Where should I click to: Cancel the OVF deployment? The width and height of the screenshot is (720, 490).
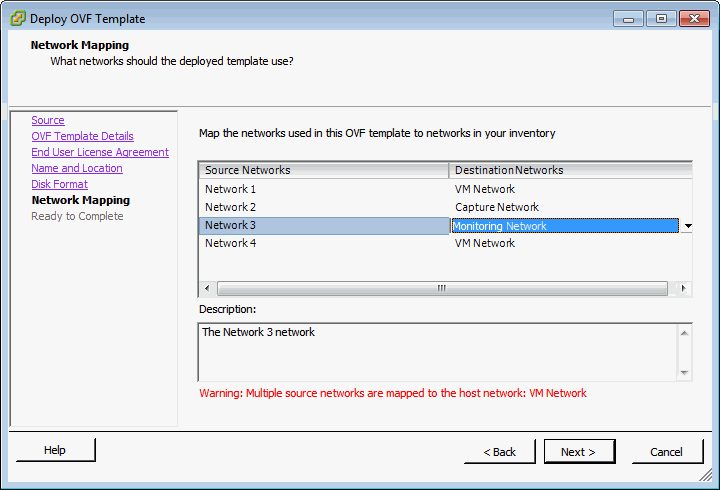click(x=666, y=452)
